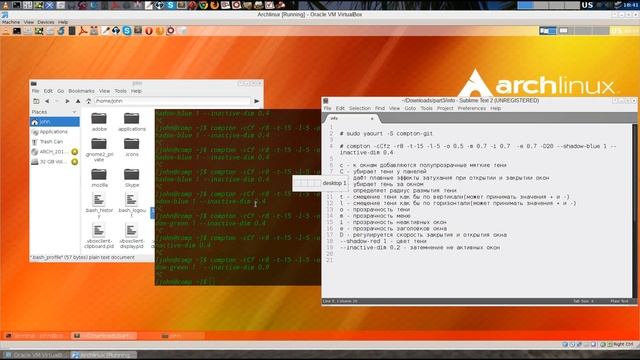Open File menu in file manager
Viewport: 640px width, 360px height.
tap(36, 91)
